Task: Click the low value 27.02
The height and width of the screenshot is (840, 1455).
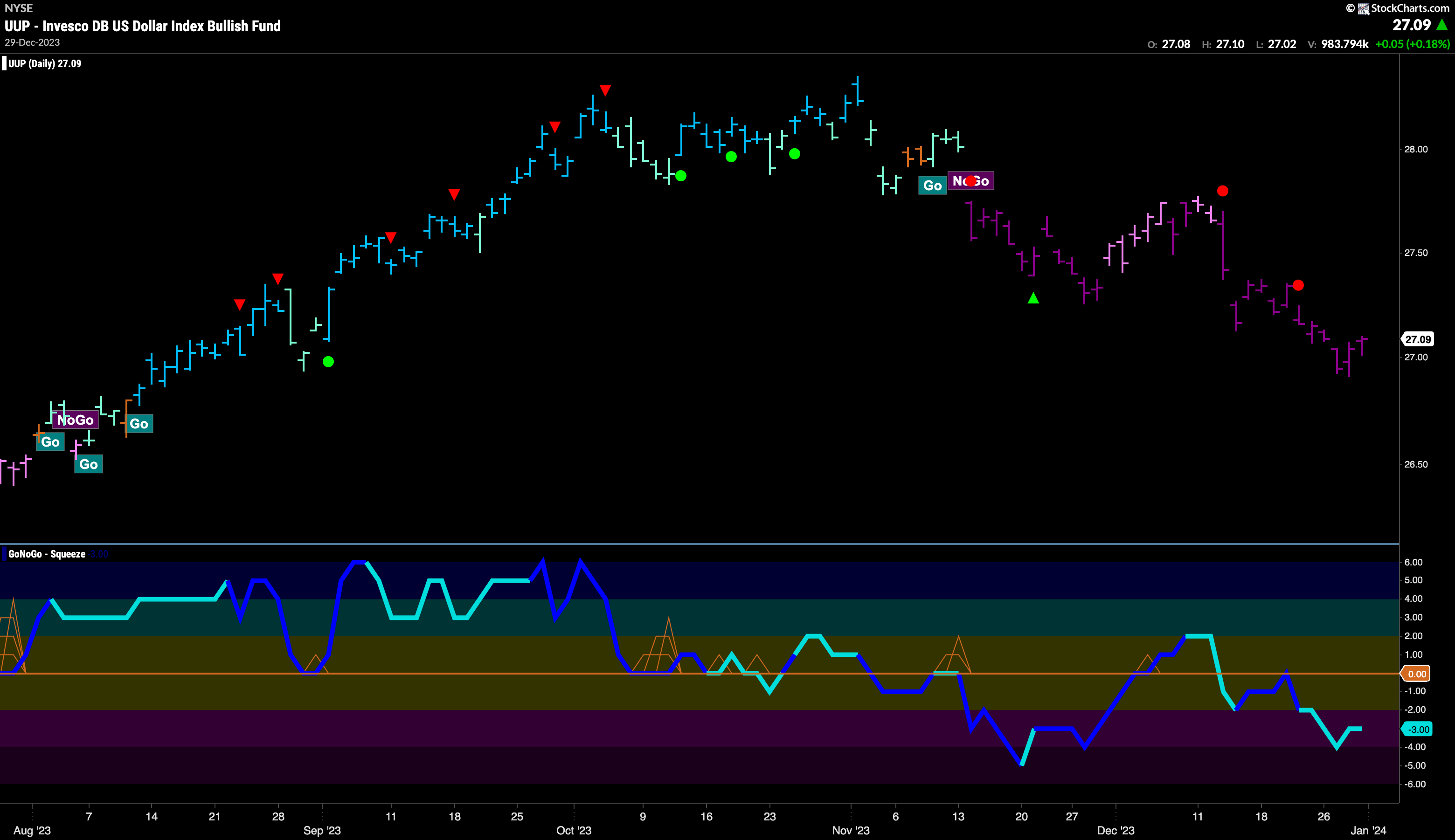Action: 1282,44
